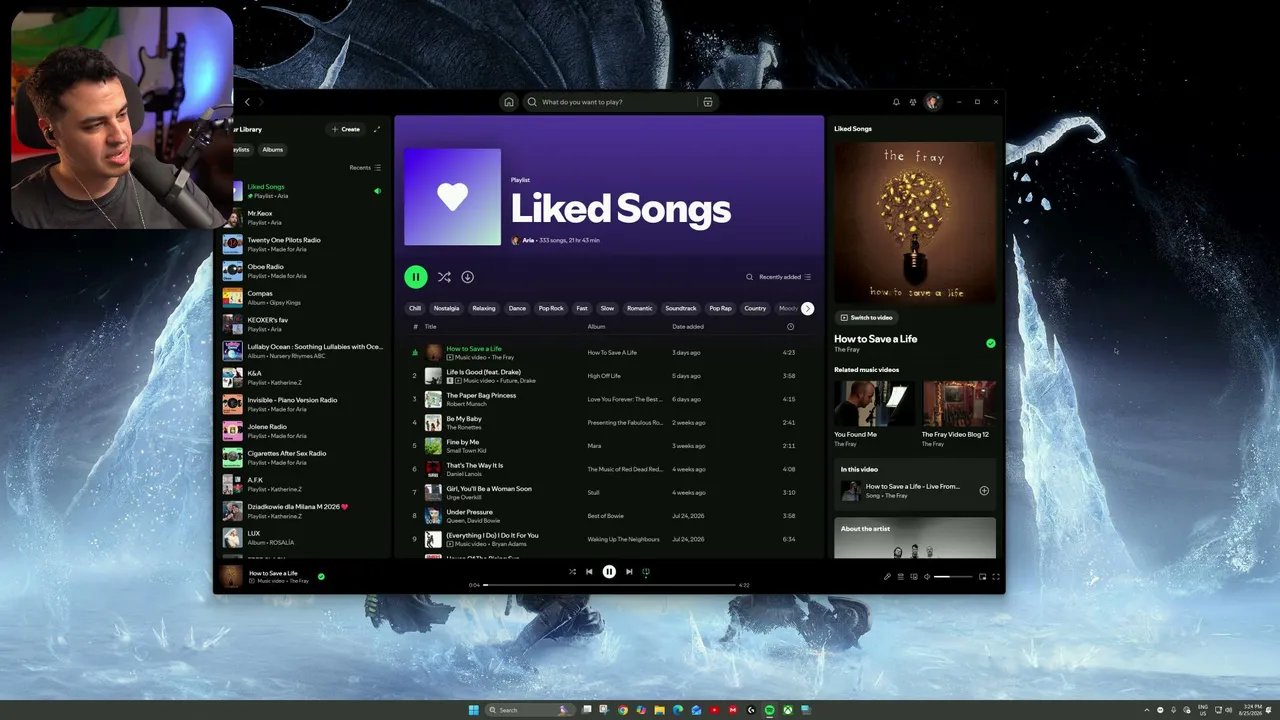Open the Recently added sort dropdown
This screenshot has width=1280, height=720.
[x=785, y=277]
